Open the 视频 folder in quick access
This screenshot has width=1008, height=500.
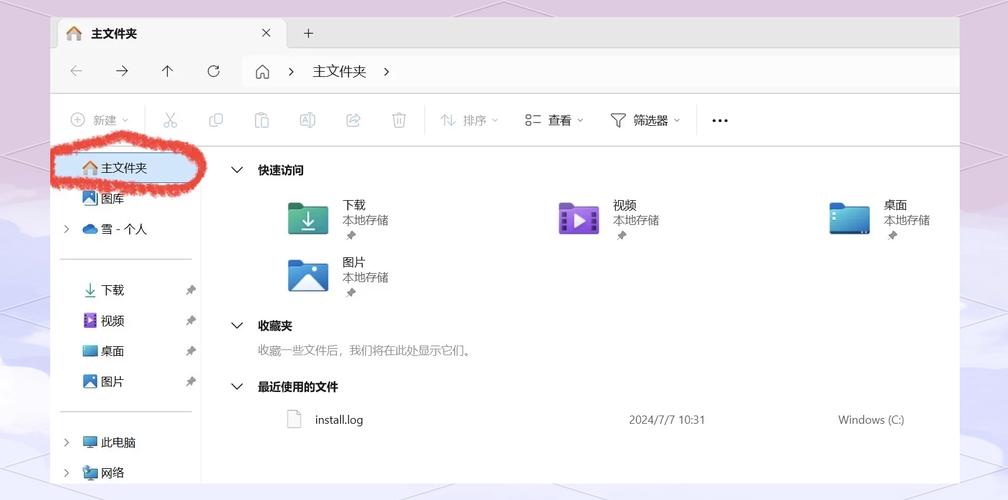[609, 219]
